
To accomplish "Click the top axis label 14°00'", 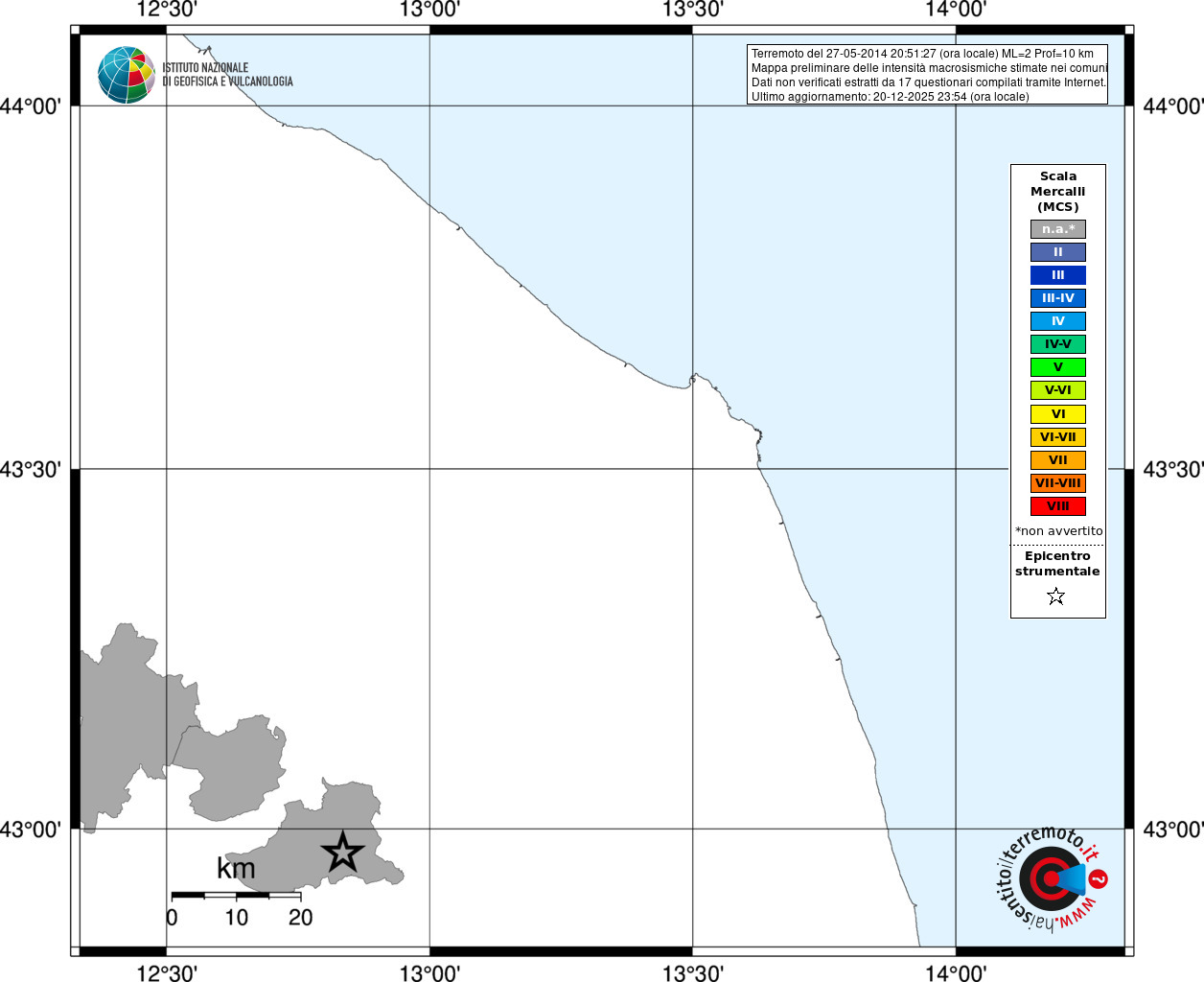I will tap(956, 10).
